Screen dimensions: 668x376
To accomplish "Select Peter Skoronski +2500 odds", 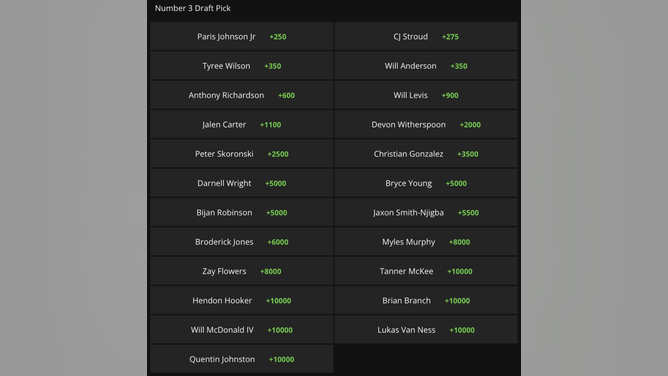I will pyautogui.click(x=242, y=154).
